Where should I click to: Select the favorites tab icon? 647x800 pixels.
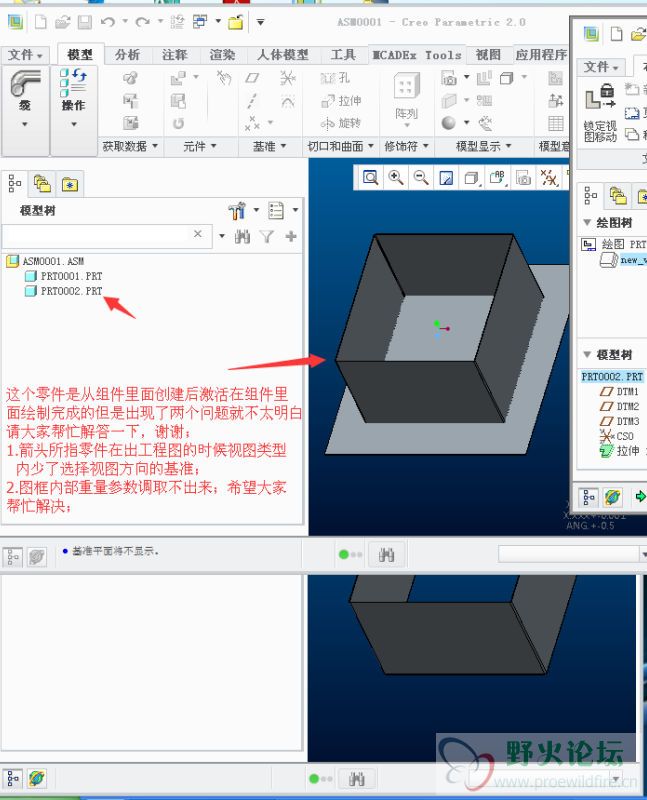(70, 184)
